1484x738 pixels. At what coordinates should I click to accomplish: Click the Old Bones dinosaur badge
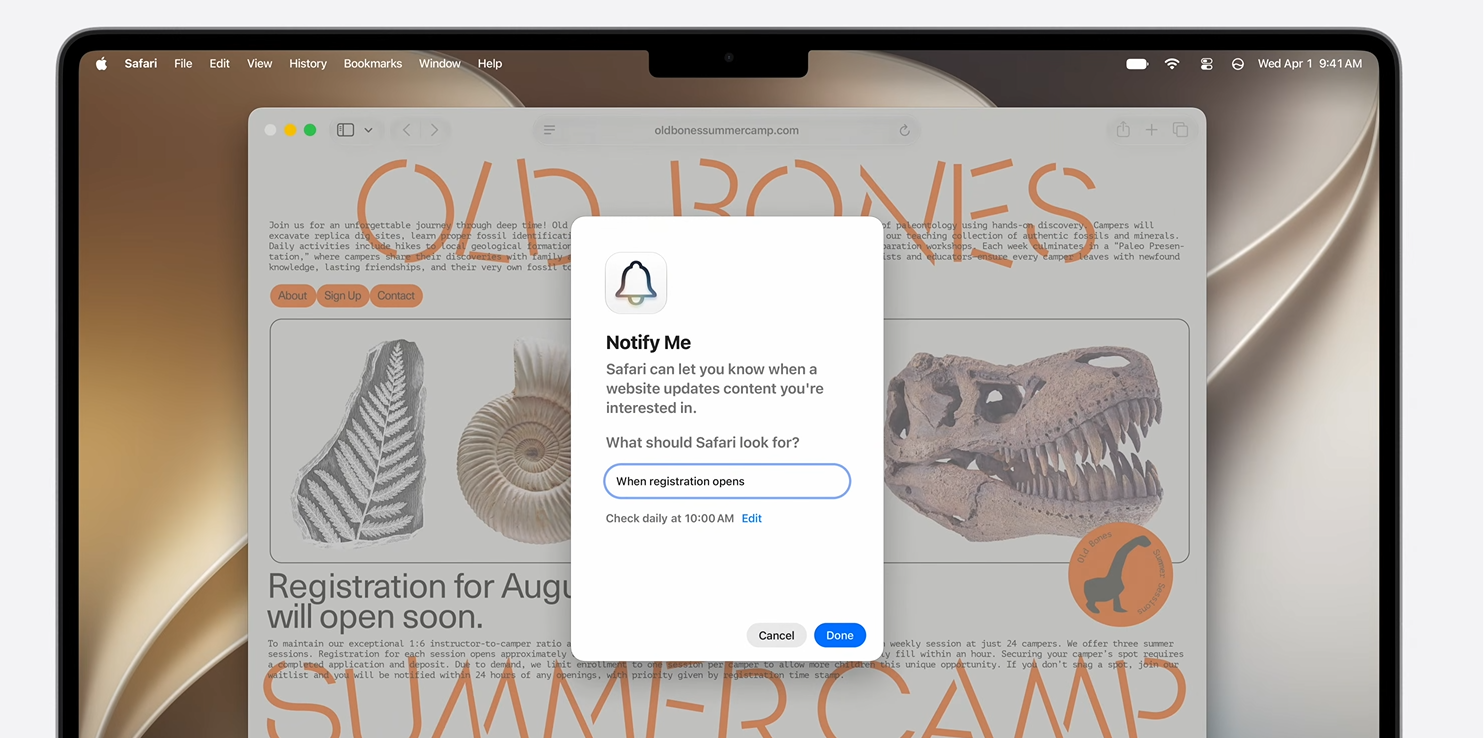tap(1120, 573)
